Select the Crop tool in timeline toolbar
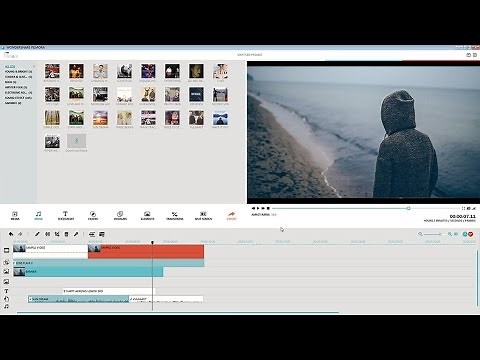This screenshot has width=480, height=360. pos(57,234)
